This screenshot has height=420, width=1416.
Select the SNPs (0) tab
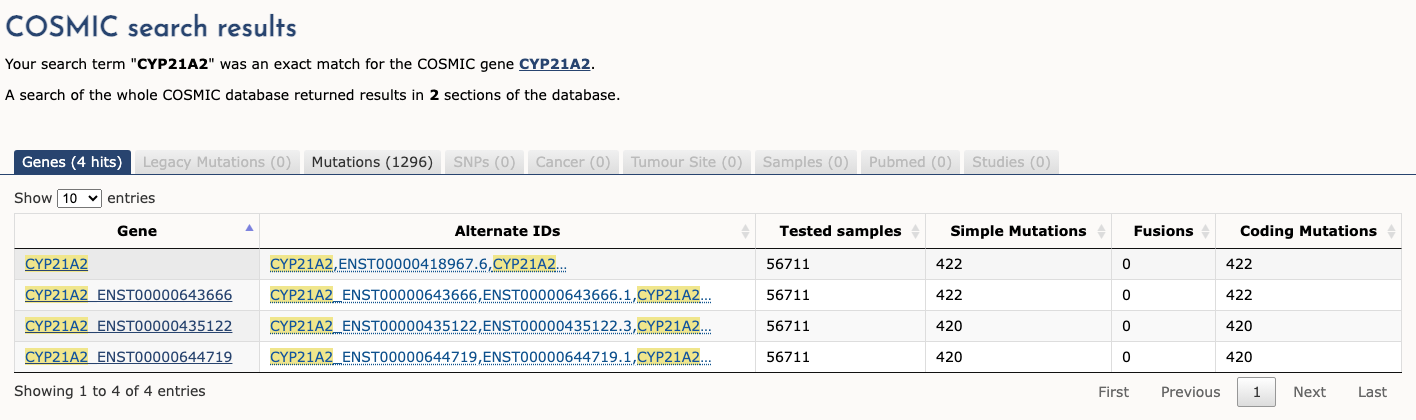[484, 162]
